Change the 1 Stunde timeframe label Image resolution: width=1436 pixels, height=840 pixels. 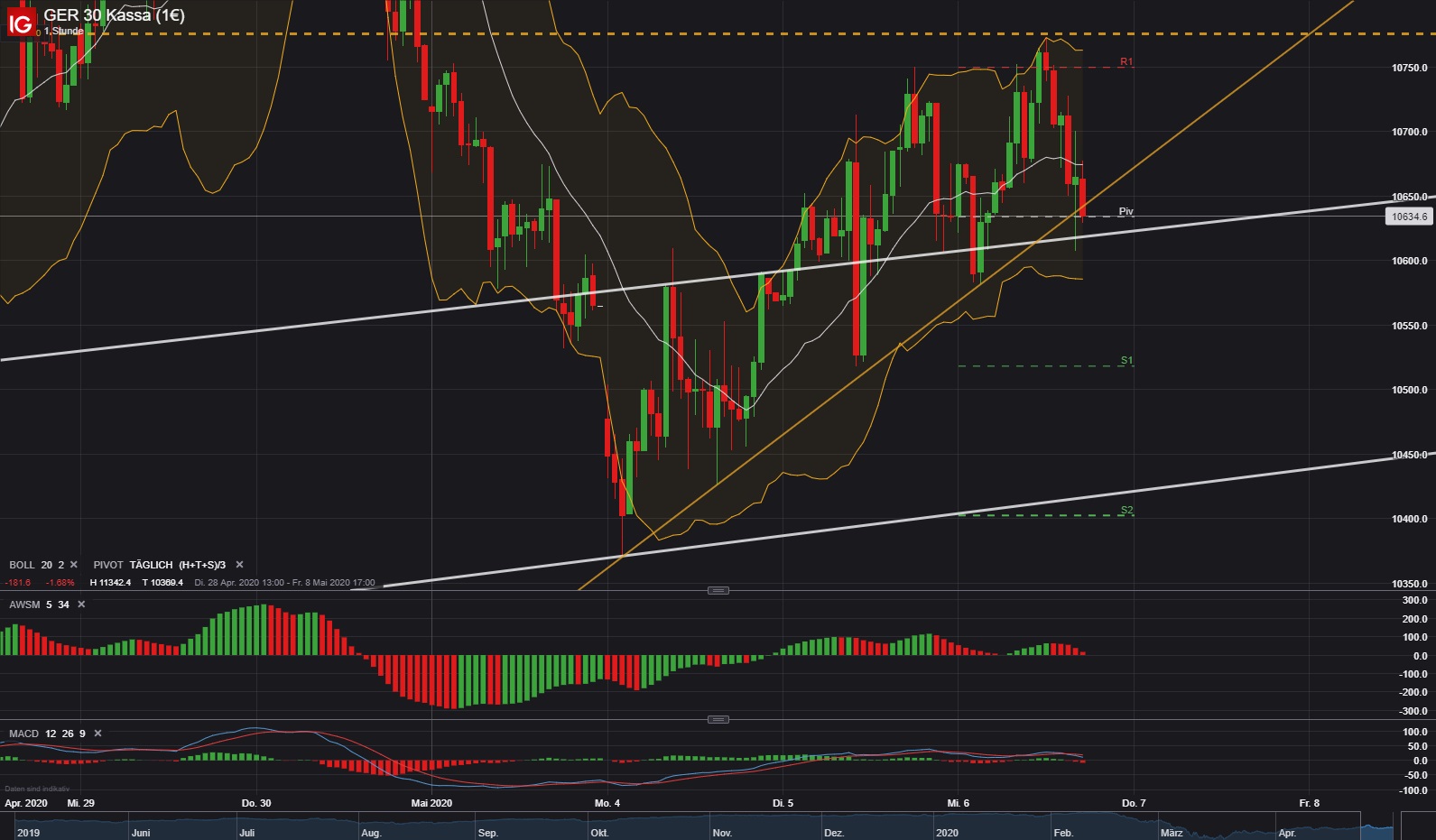[64, 31]
